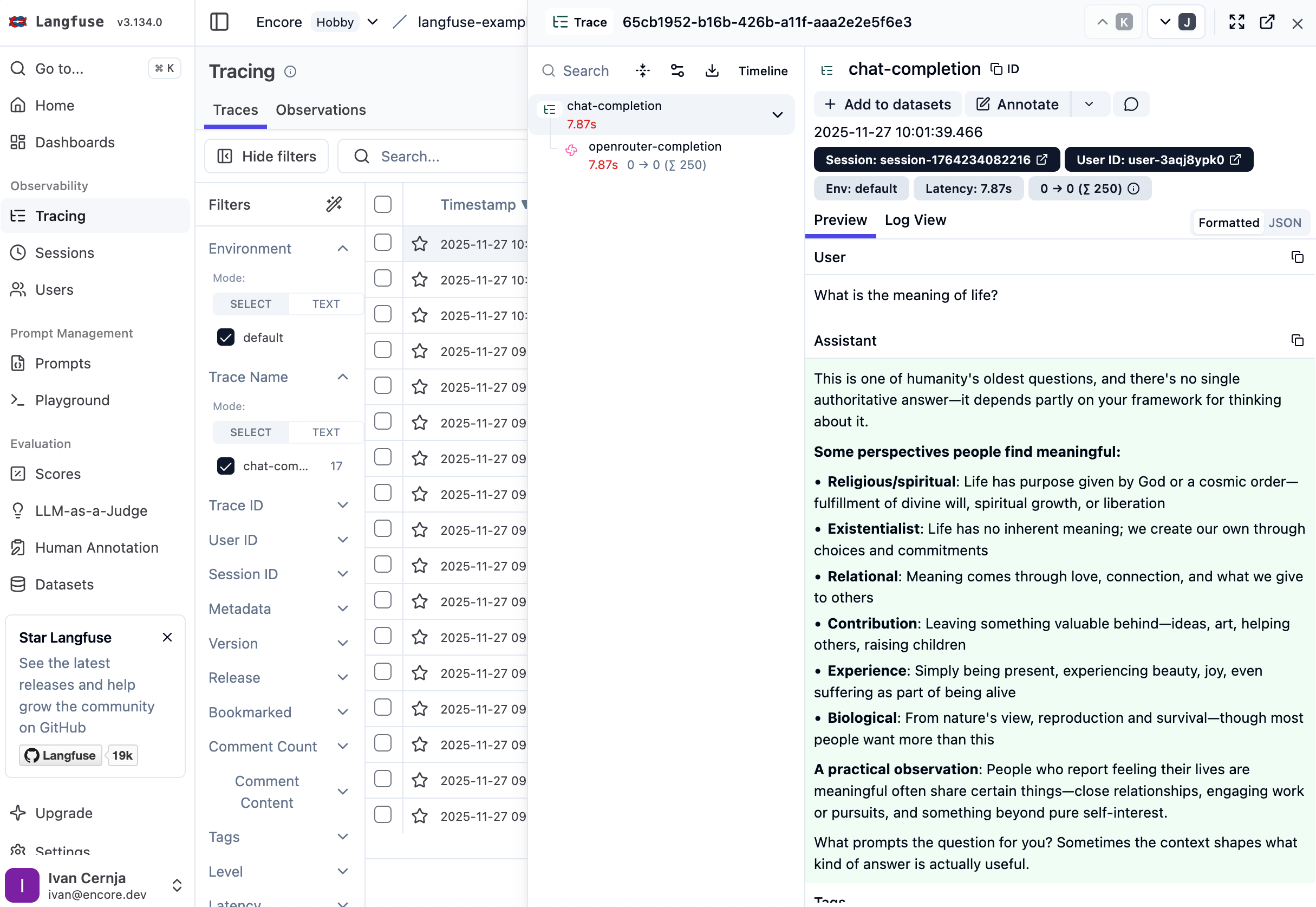Expand the Session ID filter

click(343, 574)
